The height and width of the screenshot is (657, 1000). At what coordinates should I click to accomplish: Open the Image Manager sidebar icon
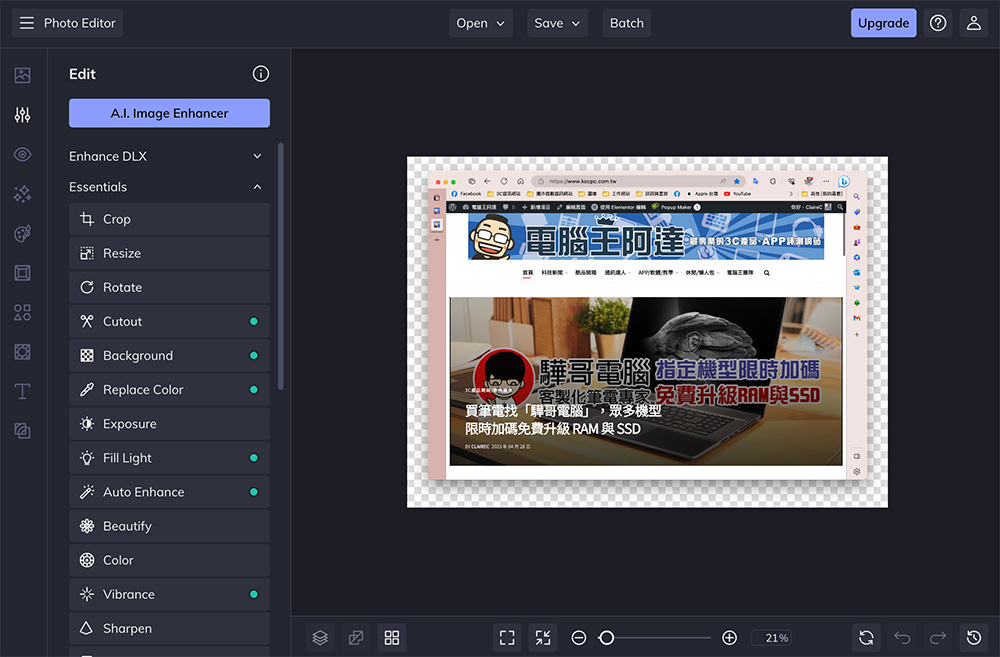(22, 75)
